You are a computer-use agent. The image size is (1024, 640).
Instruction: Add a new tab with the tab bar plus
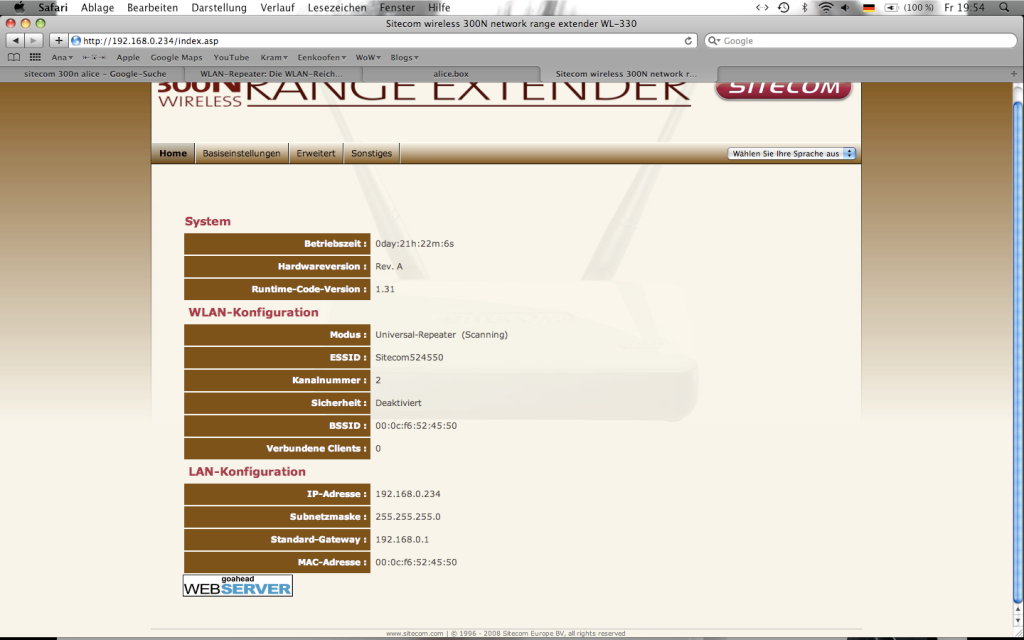[x=1014, y=74]
